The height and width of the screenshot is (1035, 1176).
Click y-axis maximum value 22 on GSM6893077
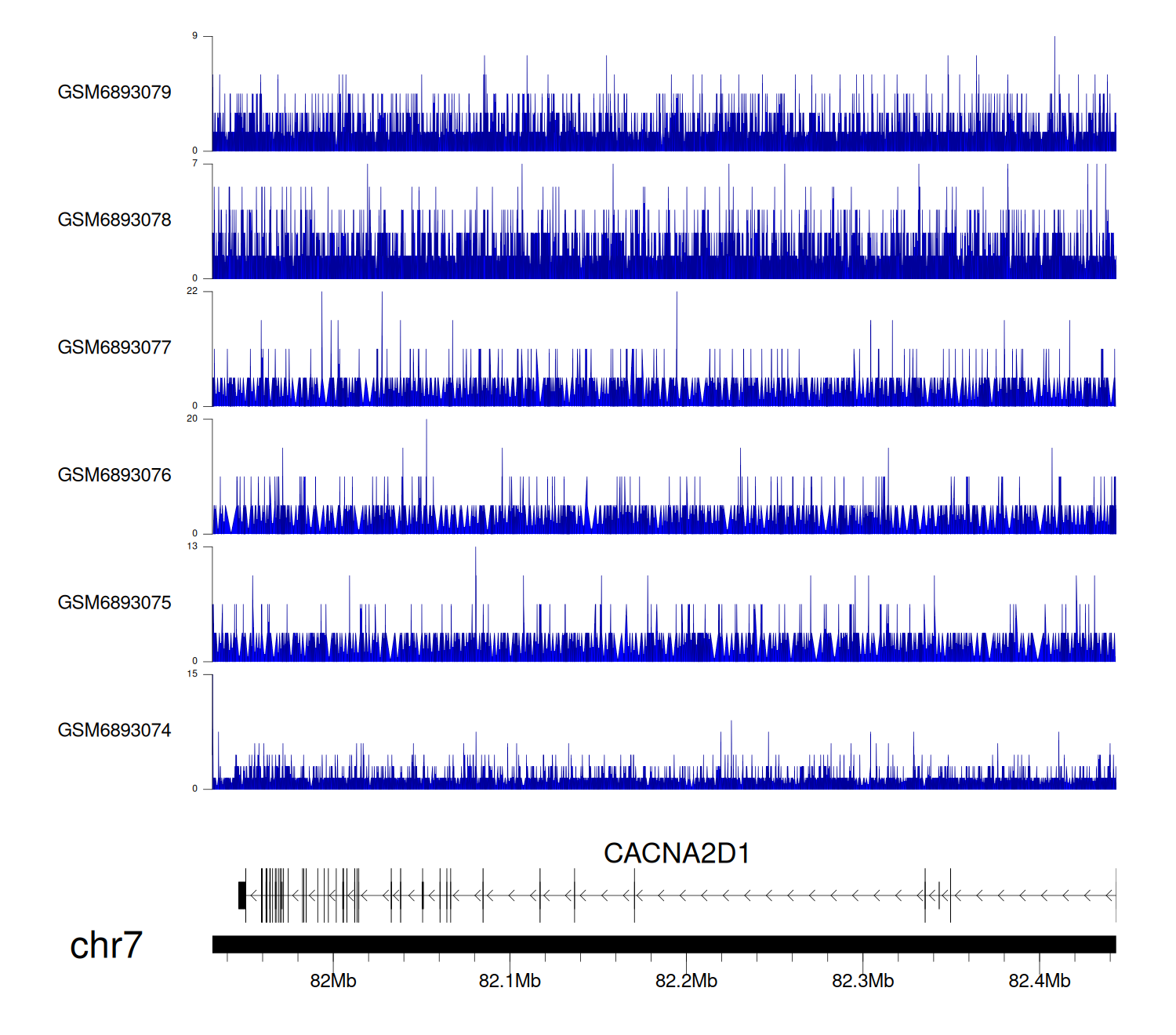pyautogui.click(x=192, y=291)
